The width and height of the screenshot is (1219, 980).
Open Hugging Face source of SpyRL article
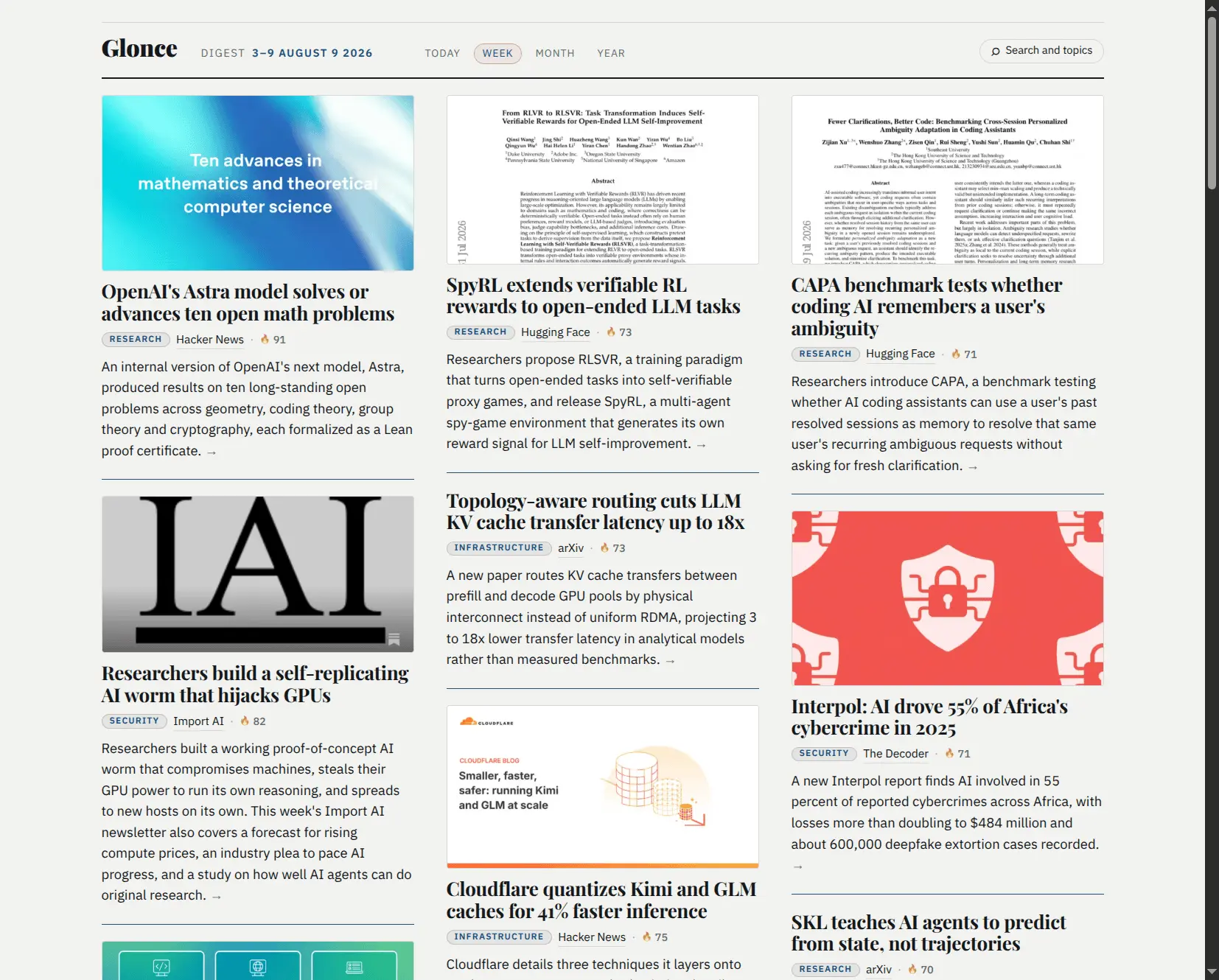coord(556,332)
